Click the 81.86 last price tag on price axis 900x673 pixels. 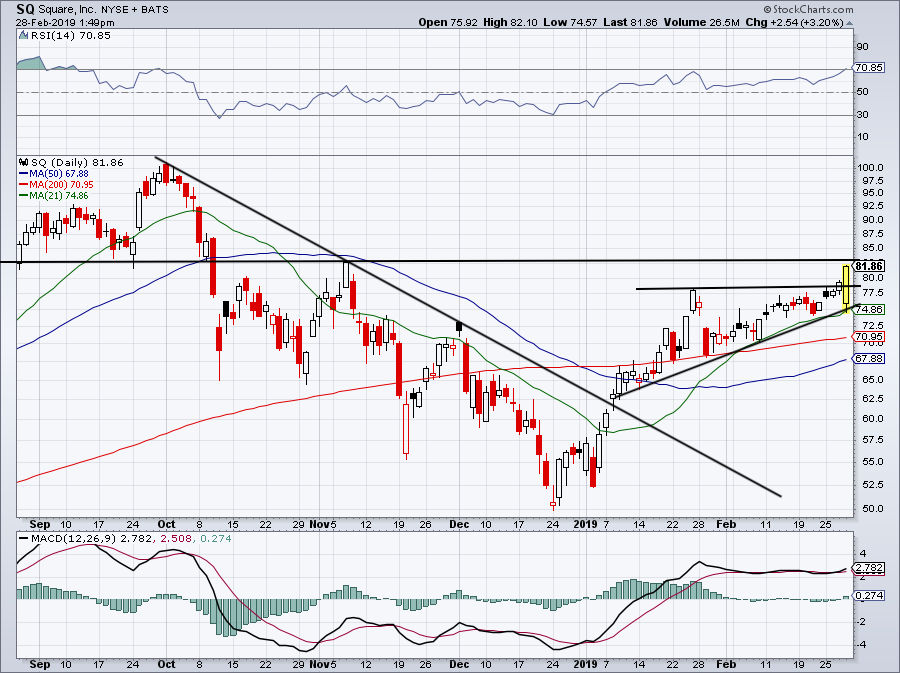[x=869, y=266]
